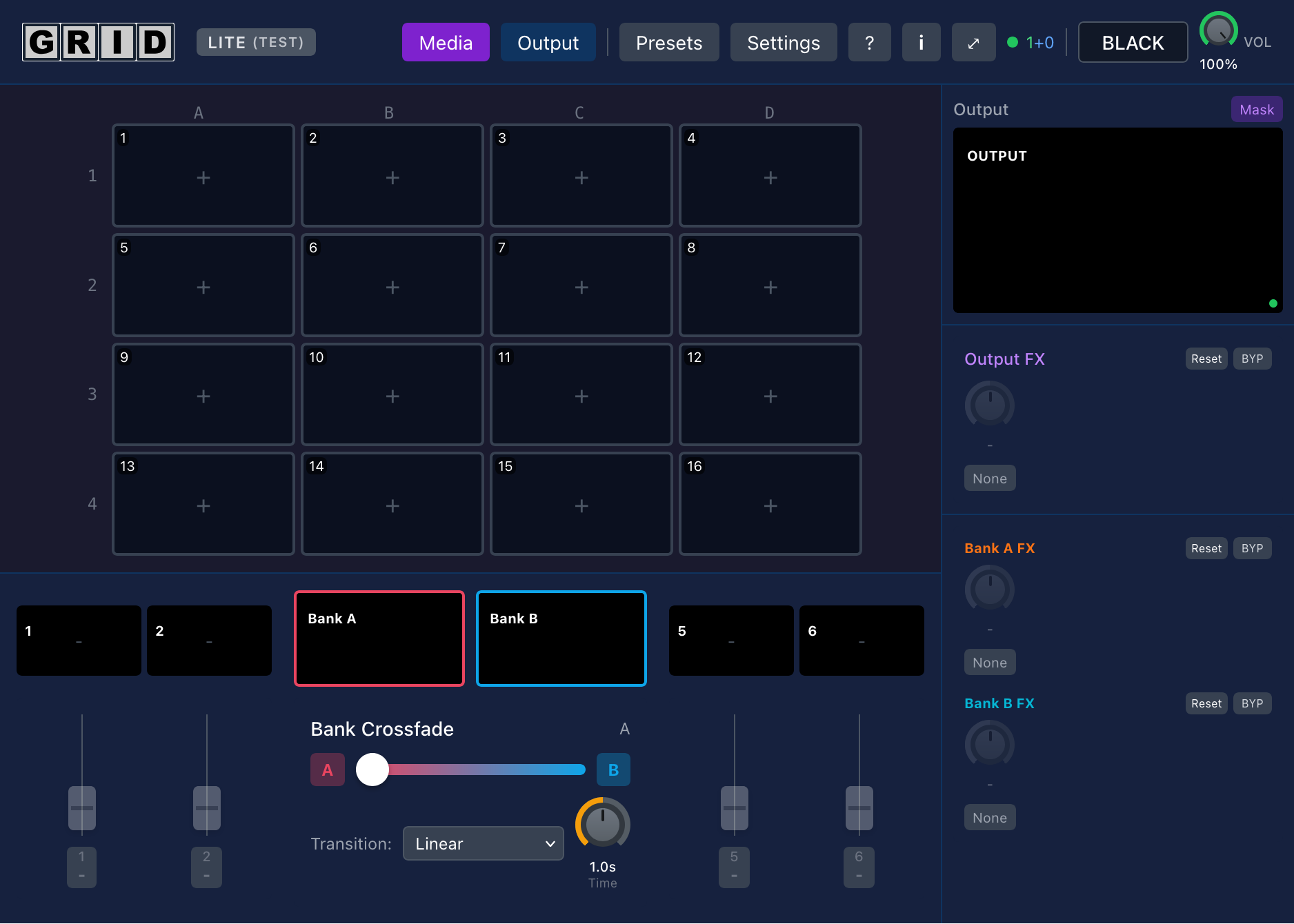The height and width of the screenshot is (924, 1294).
Task: Toggle BLACK output mode
Action: 1132,42
